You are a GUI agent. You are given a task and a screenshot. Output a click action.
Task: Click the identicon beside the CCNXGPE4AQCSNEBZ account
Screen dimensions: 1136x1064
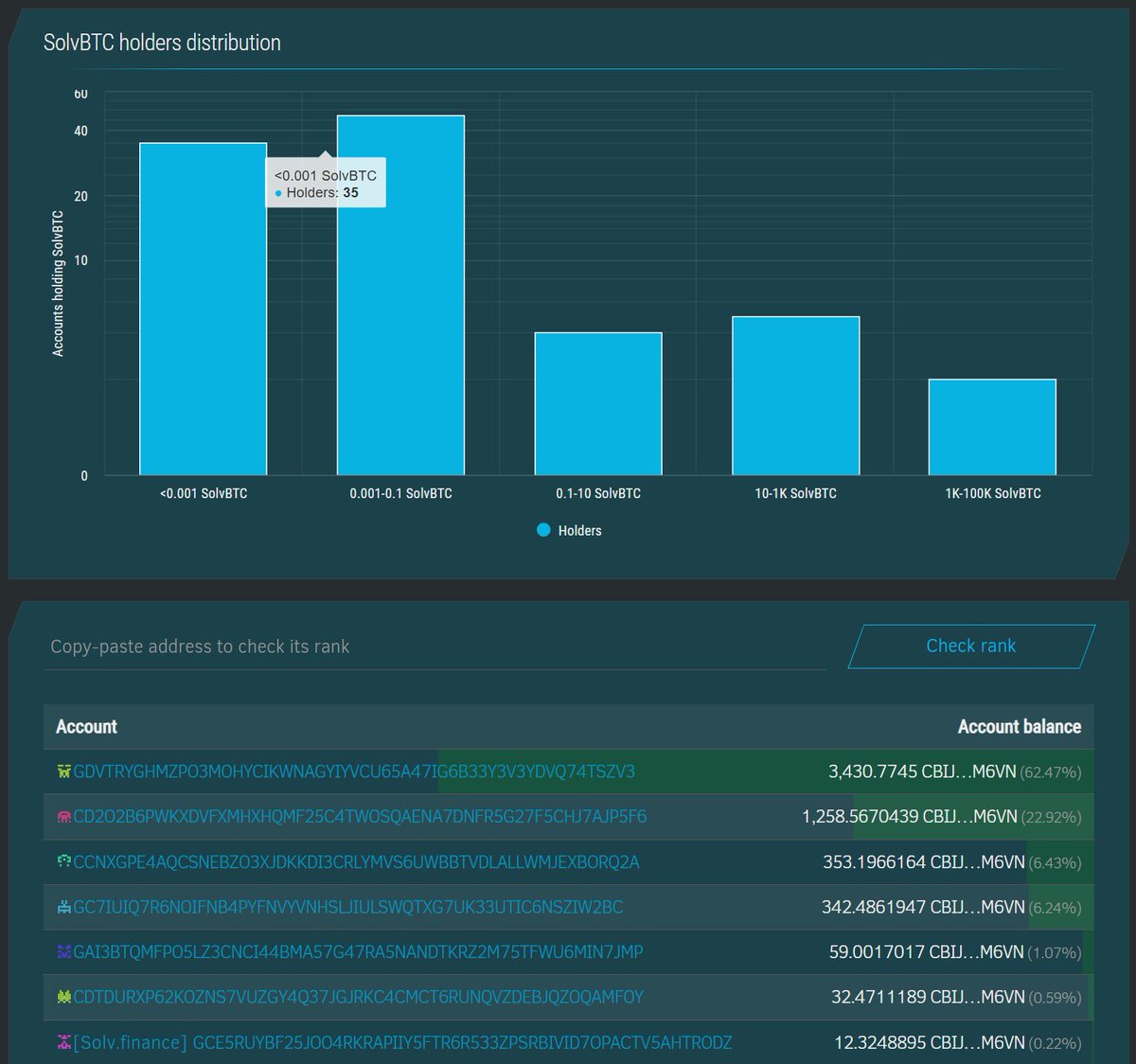click(x=64, y=862)
